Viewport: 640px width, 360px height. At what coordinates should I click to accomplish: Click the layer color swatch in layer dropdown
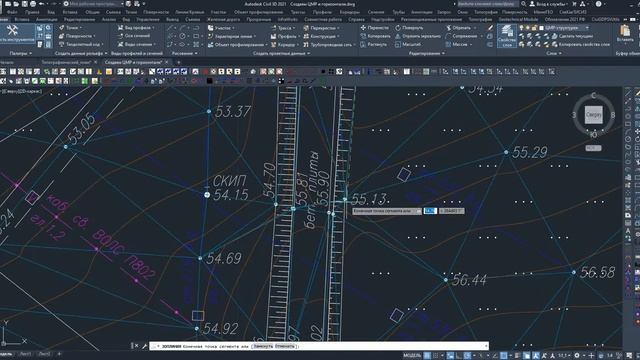[x=541, y=28]
